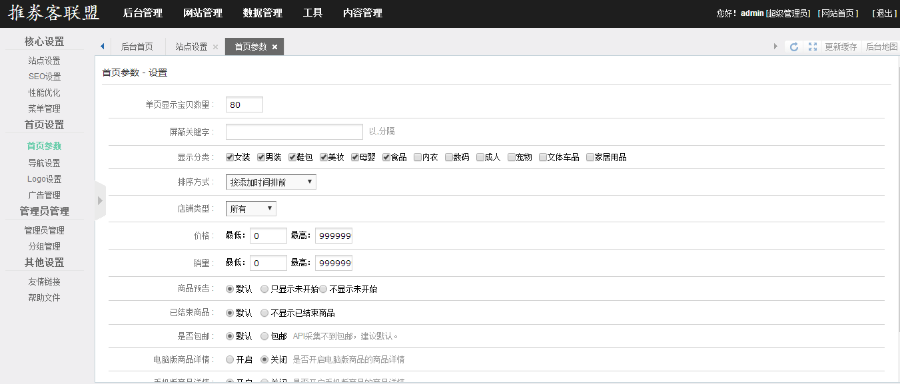900x384 pixels.
Task: Open the 内容管理 top menu
Action: [363, 13]
